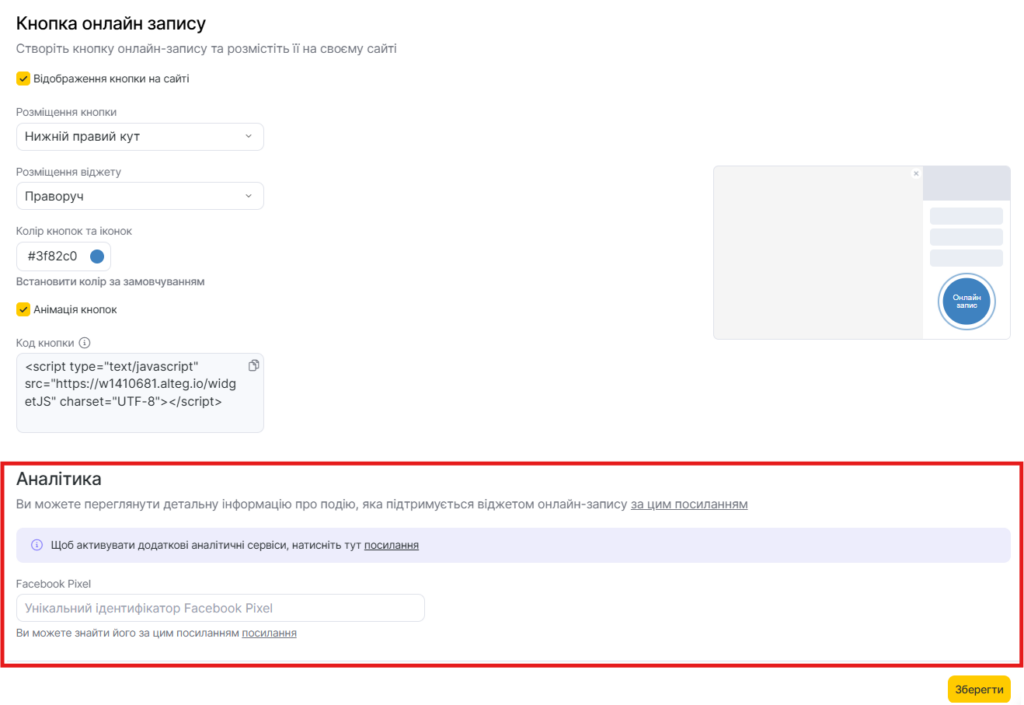Click info icon beside Код кнопки
Viewport: 1024px width, 705px height.
click(84, 343)
